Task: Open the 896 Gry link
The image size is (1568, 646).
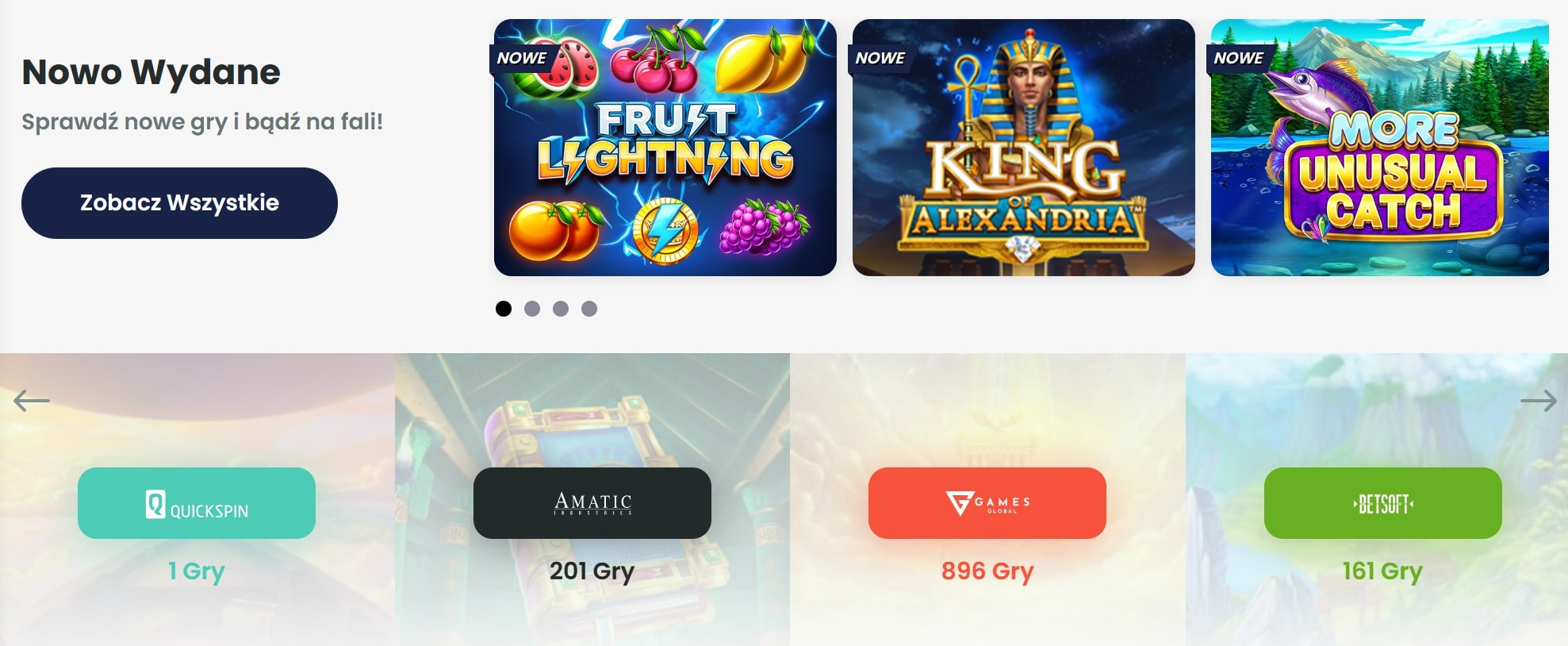Action: [987, 571]
